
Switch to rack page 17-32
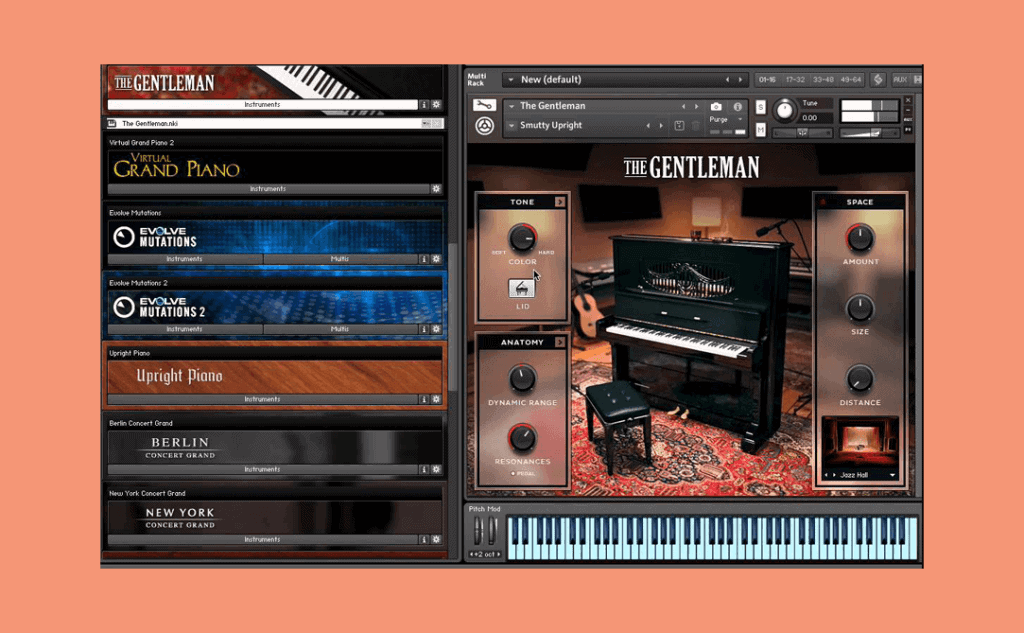[x=795, y=80]
